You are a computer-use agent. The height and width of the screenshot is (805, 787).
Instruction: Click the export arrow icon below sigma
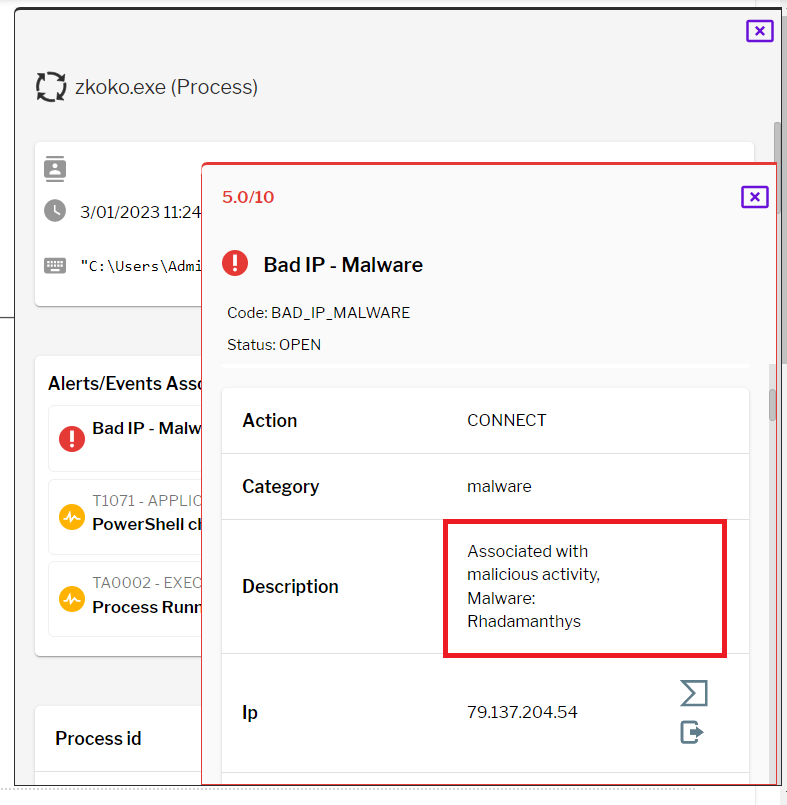pos(692,733)
